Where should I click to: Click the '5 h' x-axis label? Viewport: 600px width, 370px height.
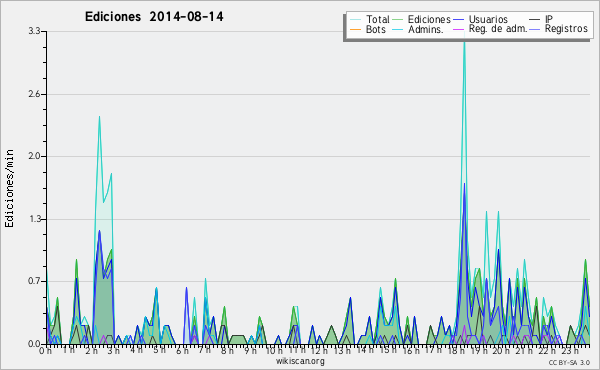click(159, 350)
